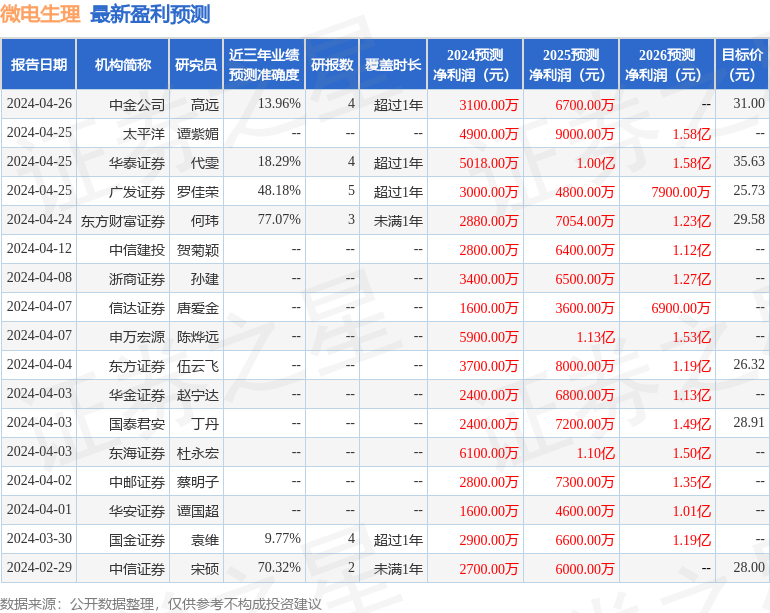Click target price 28.91
The height and width of the screenshot is (613, 770).
[x=749, y=422]
